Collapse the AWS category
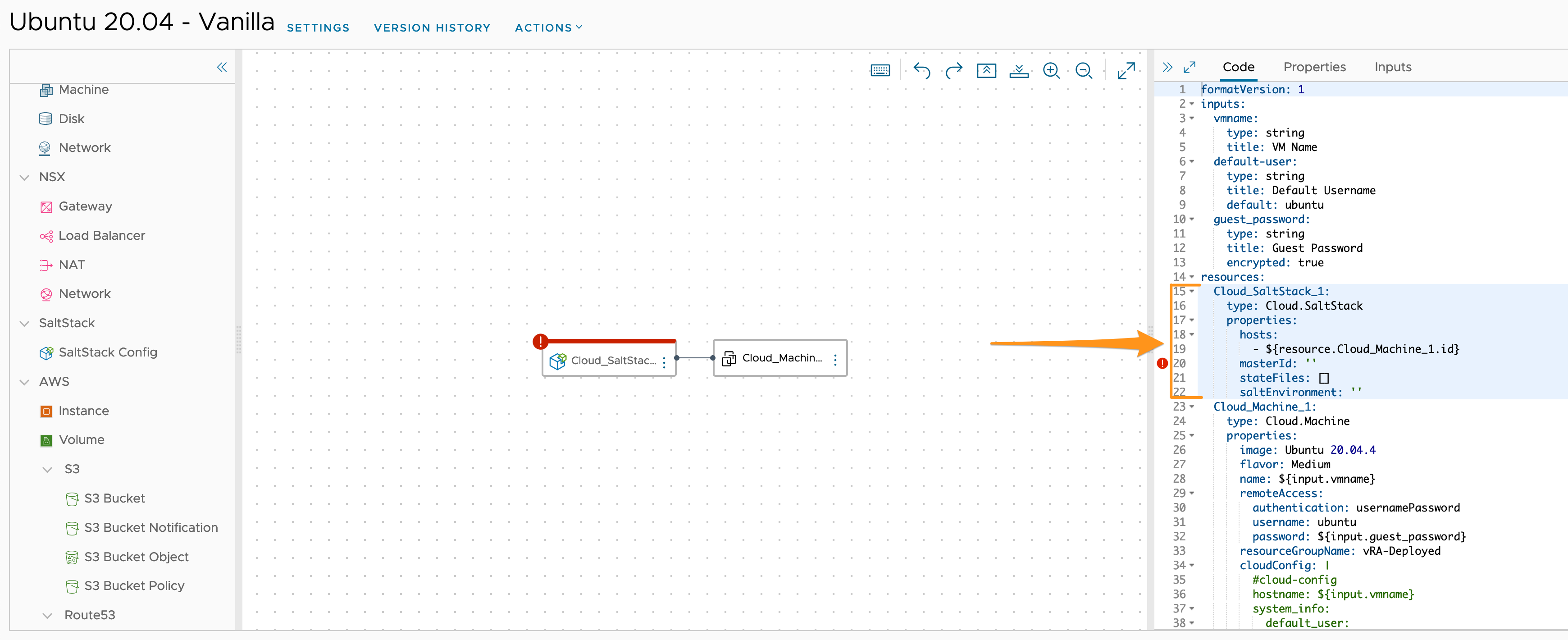Screen dimensions: 1568x640 (24, 382)
